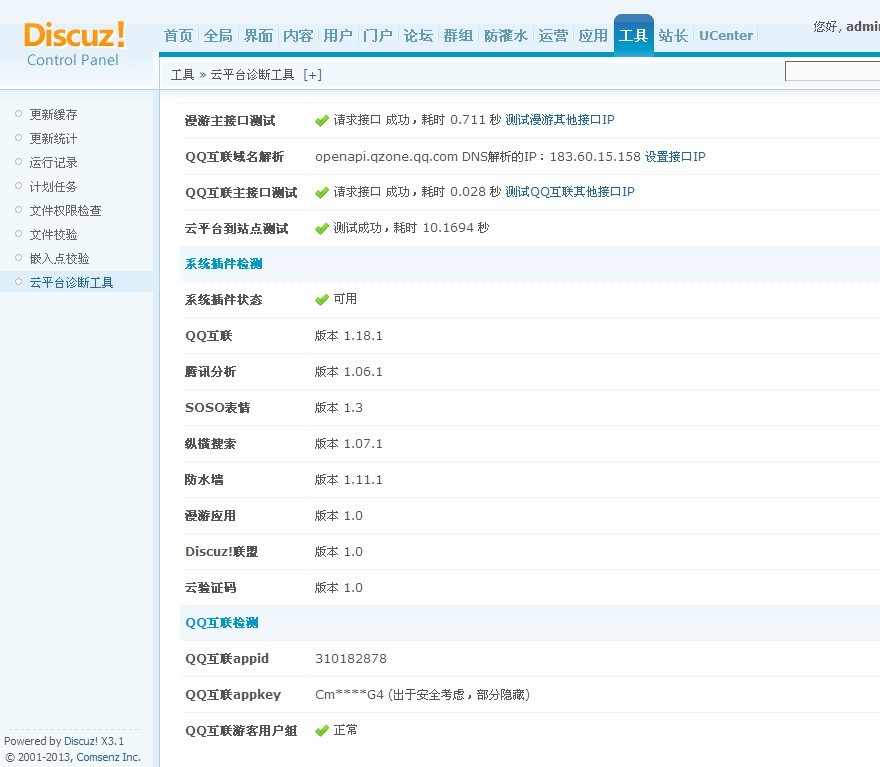Select 更新缓存 in the sidebar
The image size is (880, 767).
pos(53,114)
